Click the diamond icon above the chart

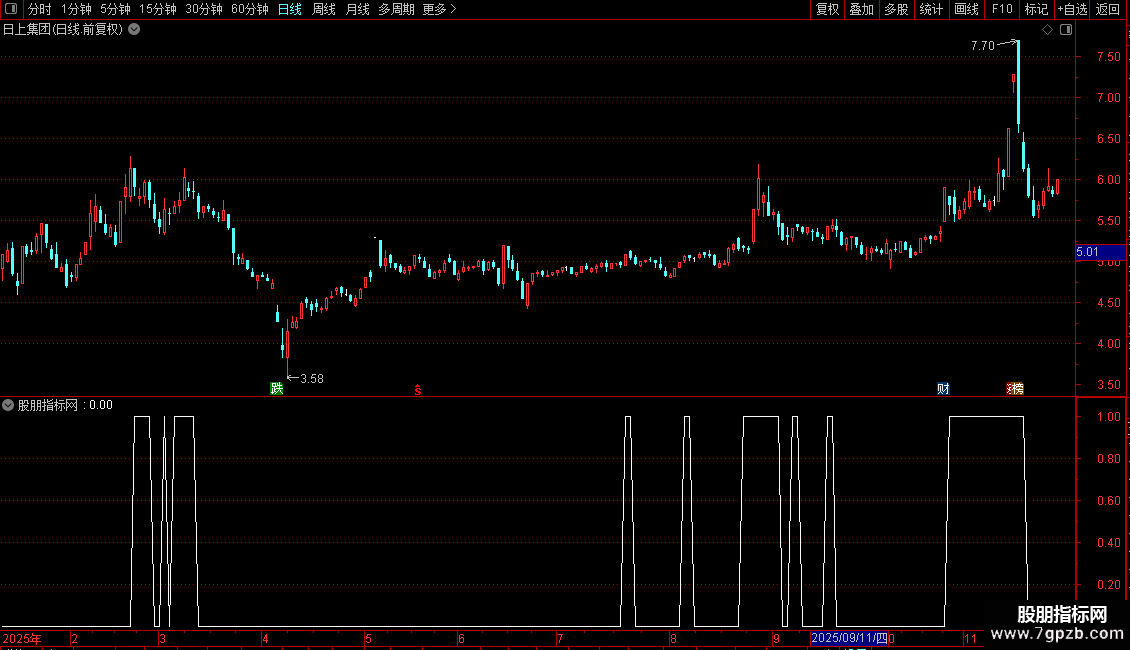[1048, 30]
